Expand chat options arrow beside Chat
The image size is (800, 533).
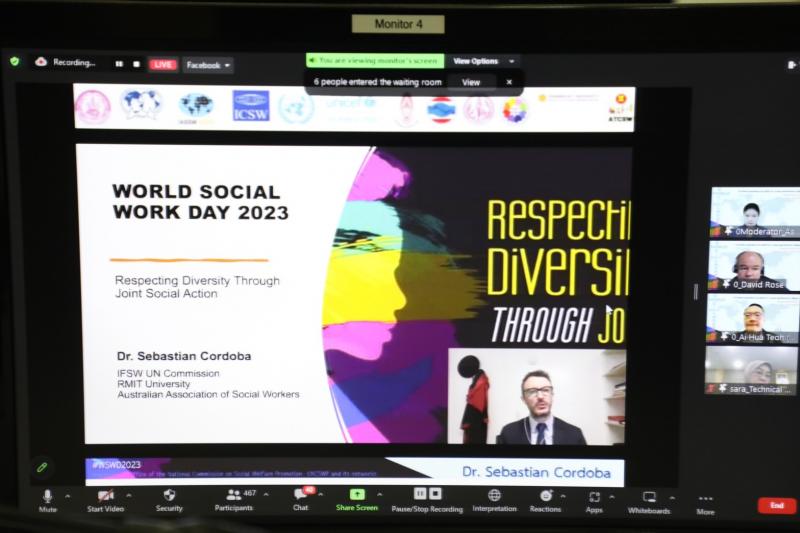point(320,494)
